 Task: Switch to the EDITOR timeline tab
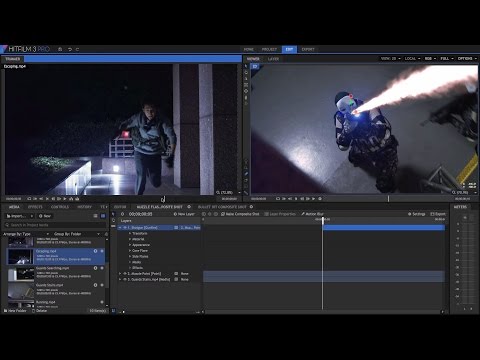(x=120, y=207)
